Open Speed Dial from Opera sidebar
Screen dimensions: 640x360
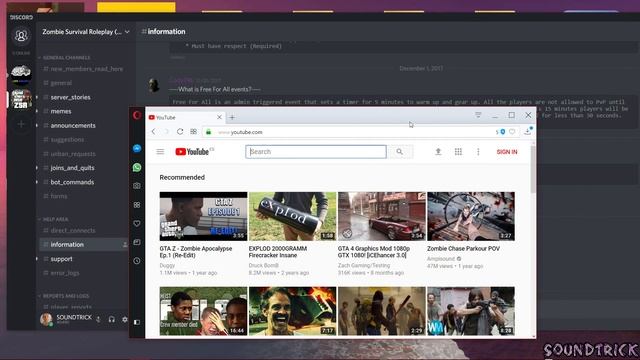(x=137, y=204)
